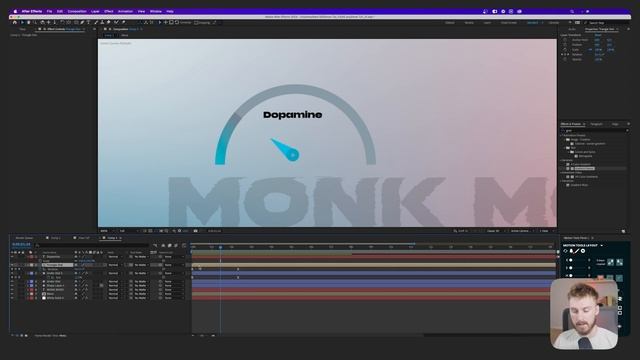The image size is (640, 360).
Task: Switch to the Audio panel tab
Action: coord(572,29)
